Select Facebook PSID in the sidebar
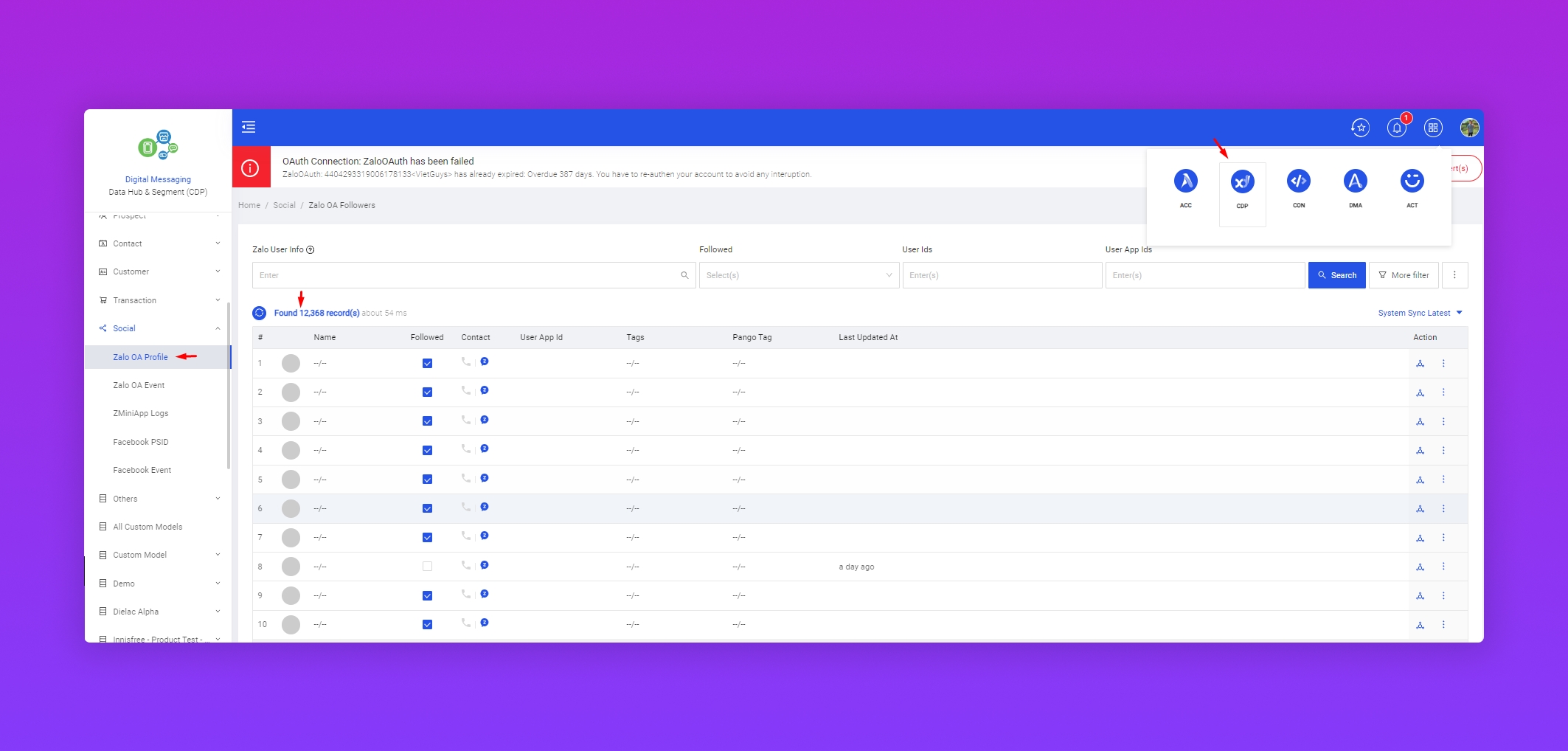 click(x=140, y=442)
